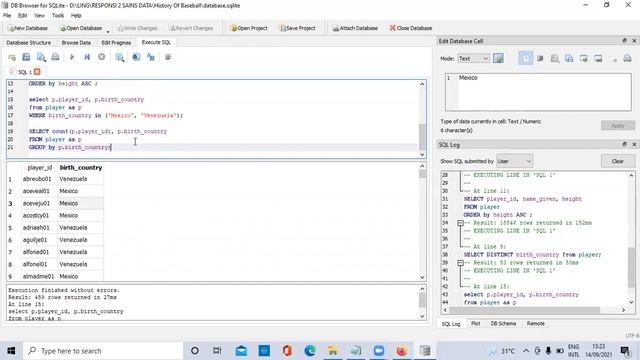Click Open Database toolbar button
Viewport: 640px width, 360px height.
pyautogui.click(x=81, y=28)
